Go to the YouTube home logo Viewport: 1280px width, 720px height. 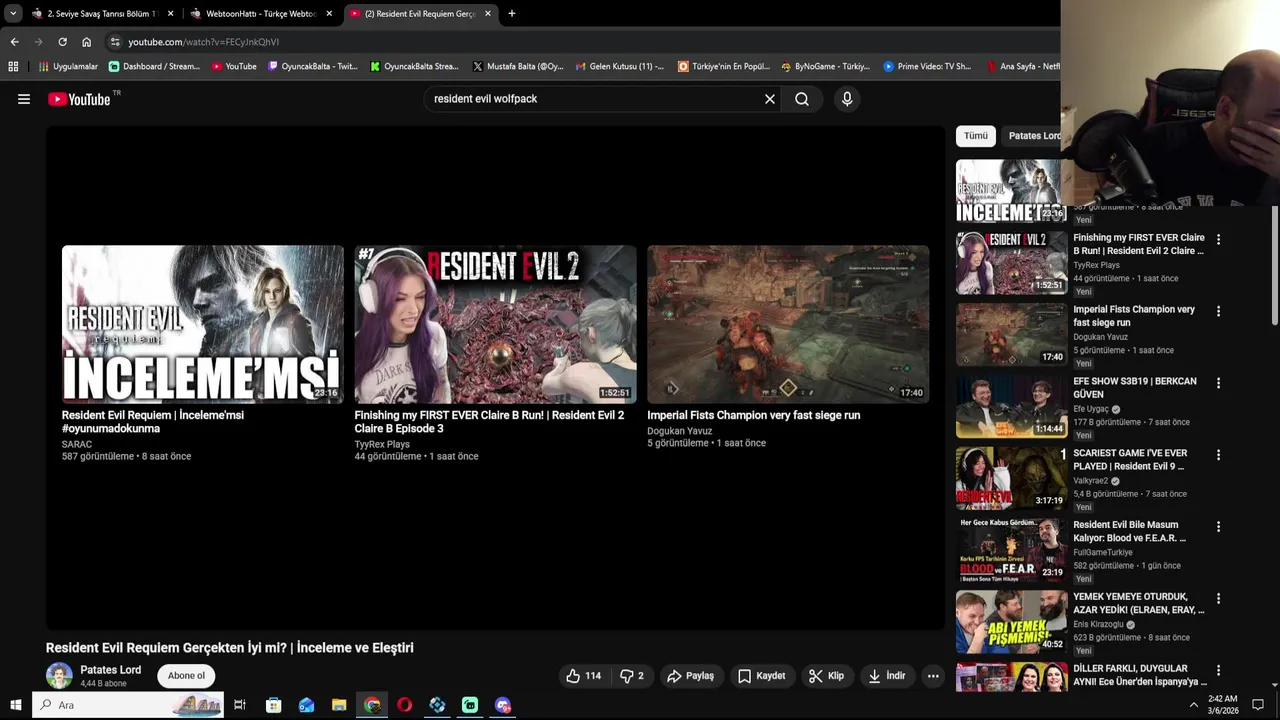(79, 99)
